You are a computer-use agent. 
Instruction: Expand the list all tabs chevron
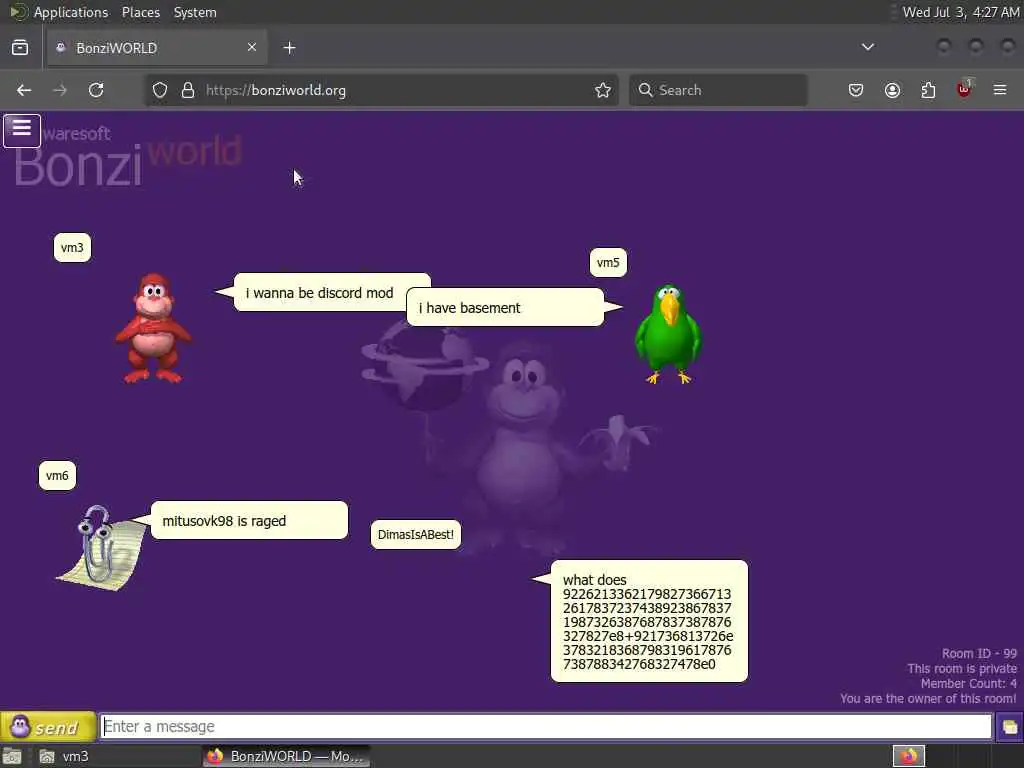868,47
